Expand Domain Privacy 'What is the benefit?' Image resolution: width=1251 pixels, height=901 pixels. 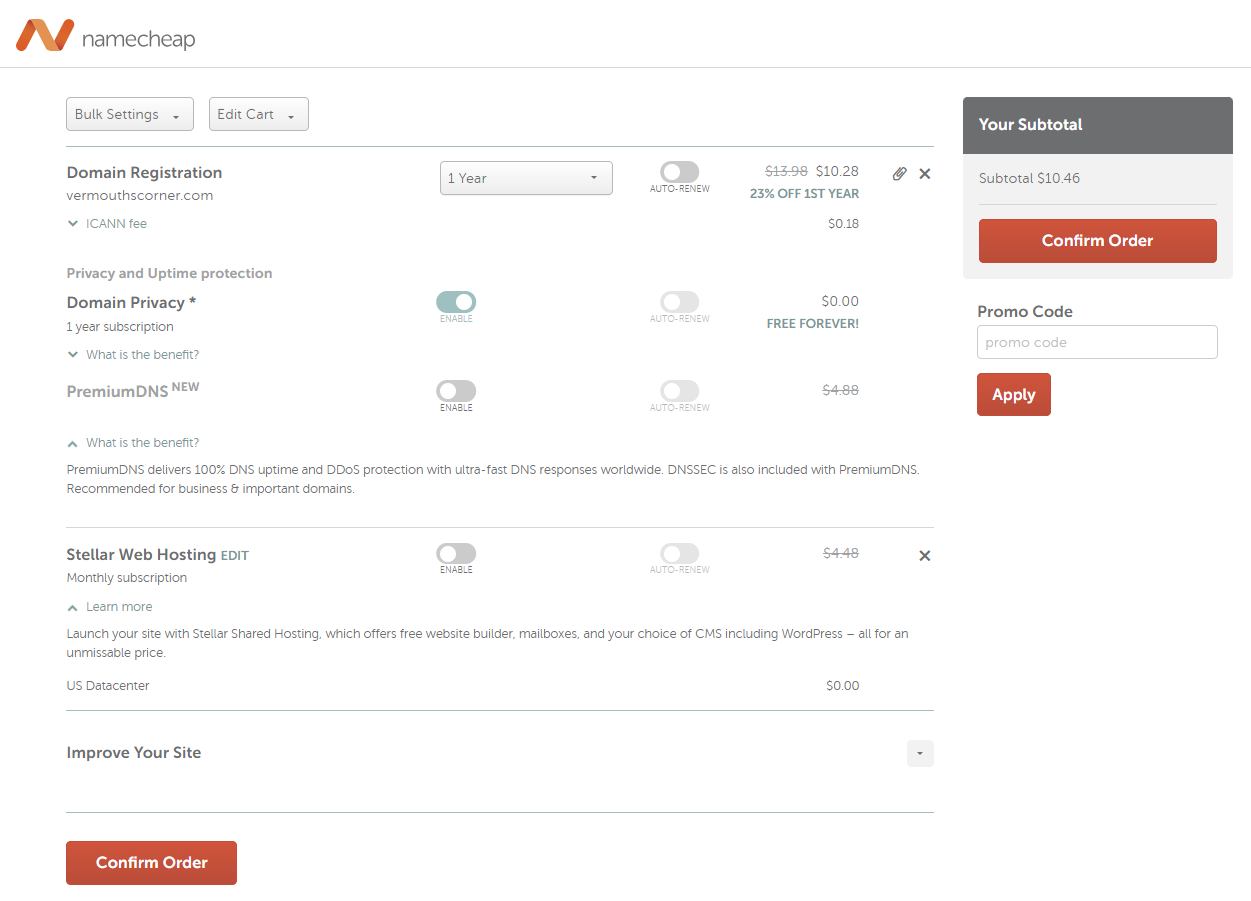73,355
